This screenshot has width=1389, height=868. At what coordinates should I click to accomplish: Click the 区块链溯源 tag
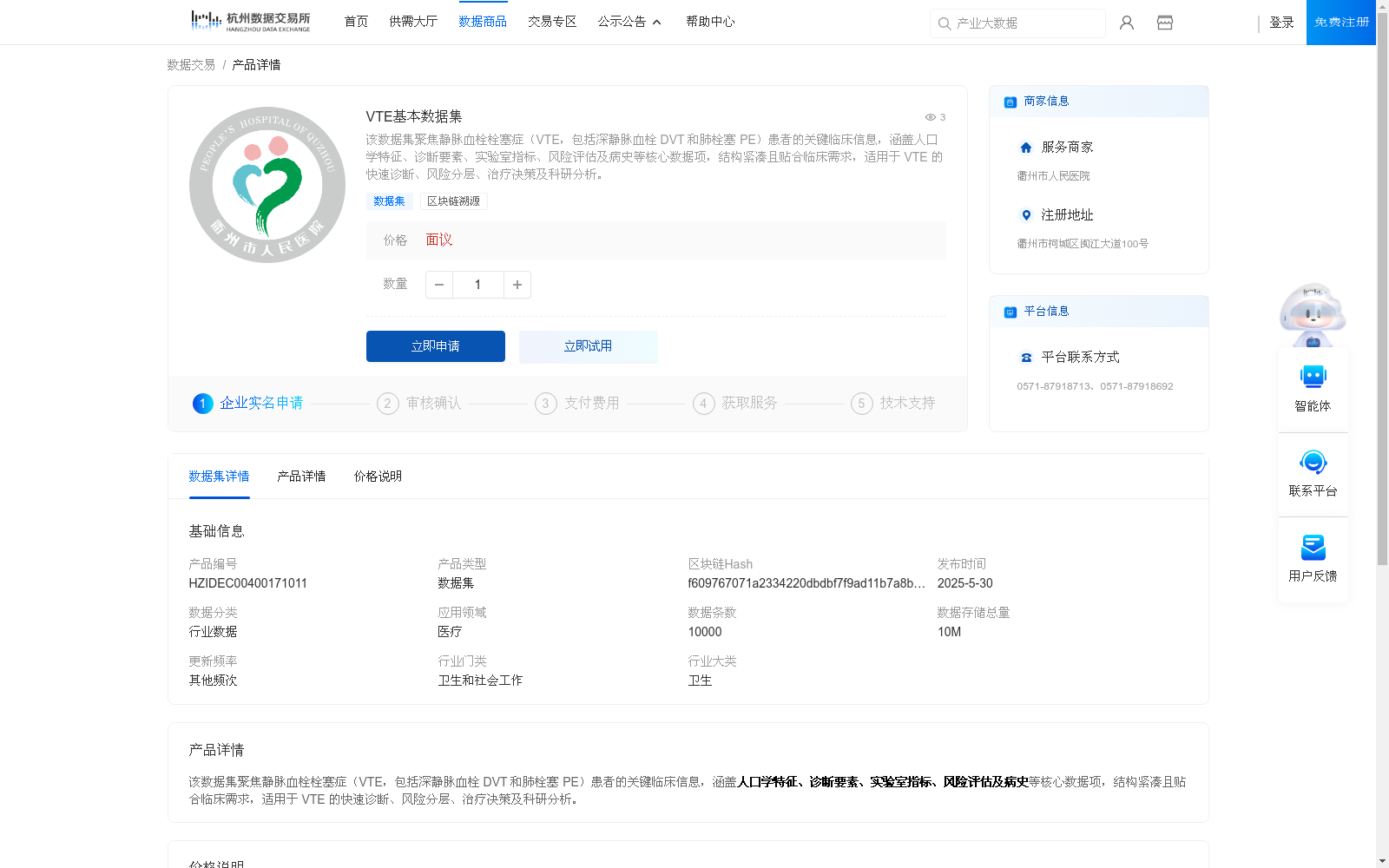[453, 201]
